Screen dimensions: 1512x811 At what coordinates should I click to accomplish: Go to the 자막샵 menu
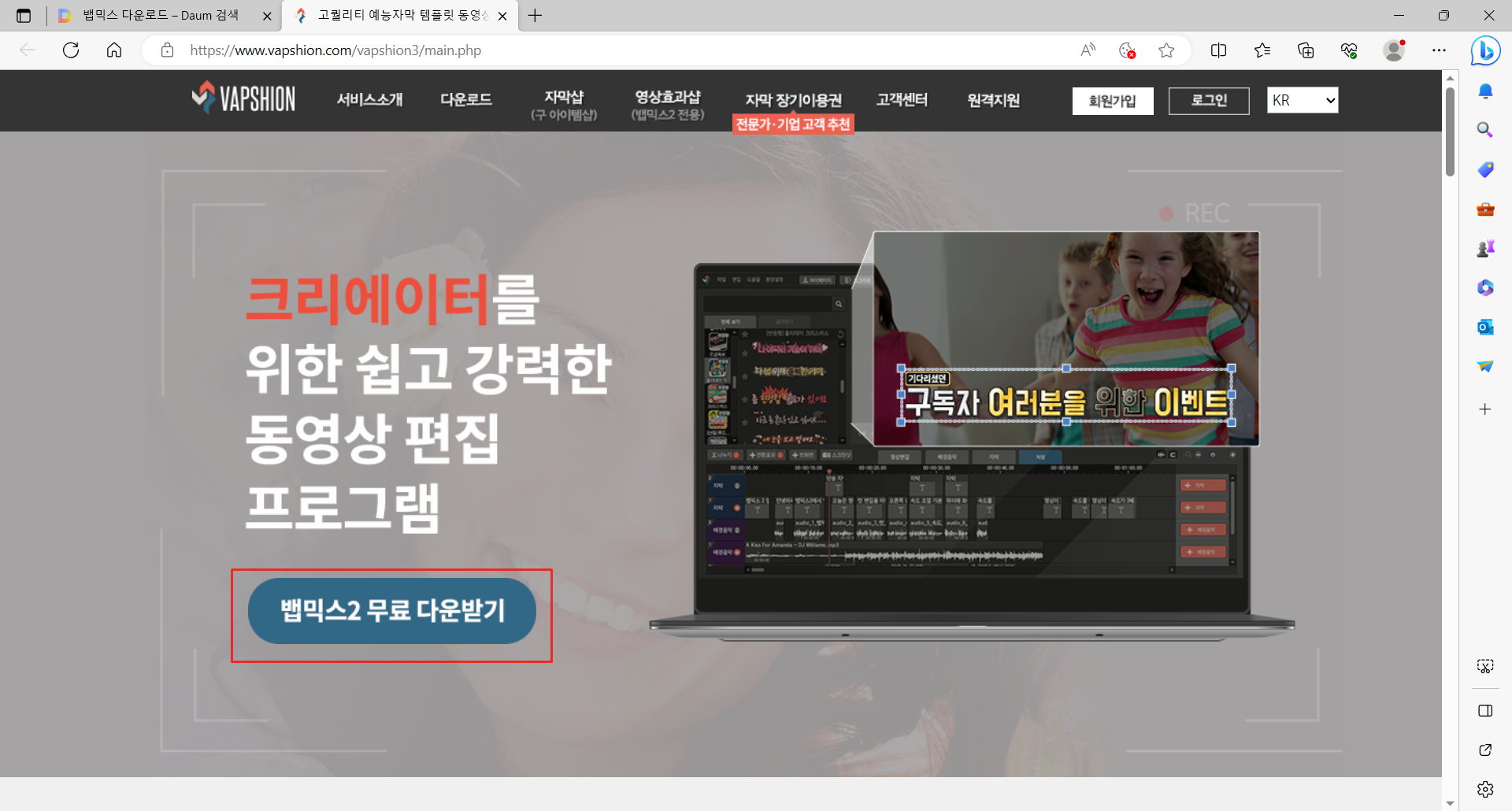[x=564, y=105]
